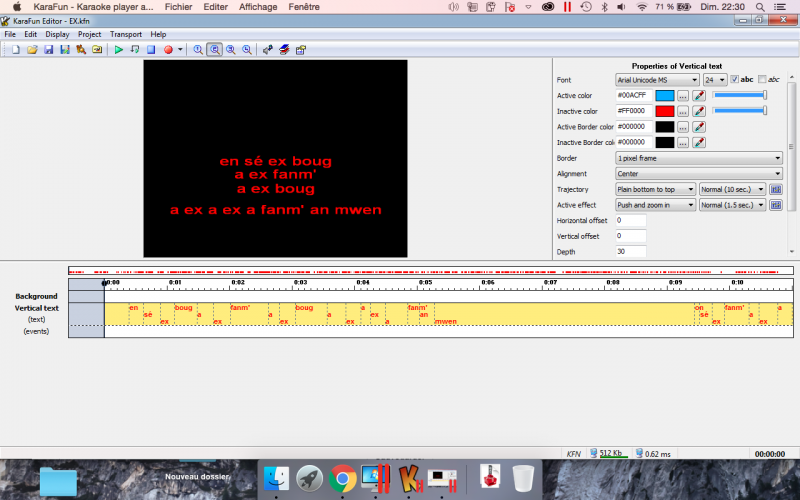The height and width of the screenshot is (500, 800).
Task: Open Active effect advanced settings icon
Action: [776, 205]
